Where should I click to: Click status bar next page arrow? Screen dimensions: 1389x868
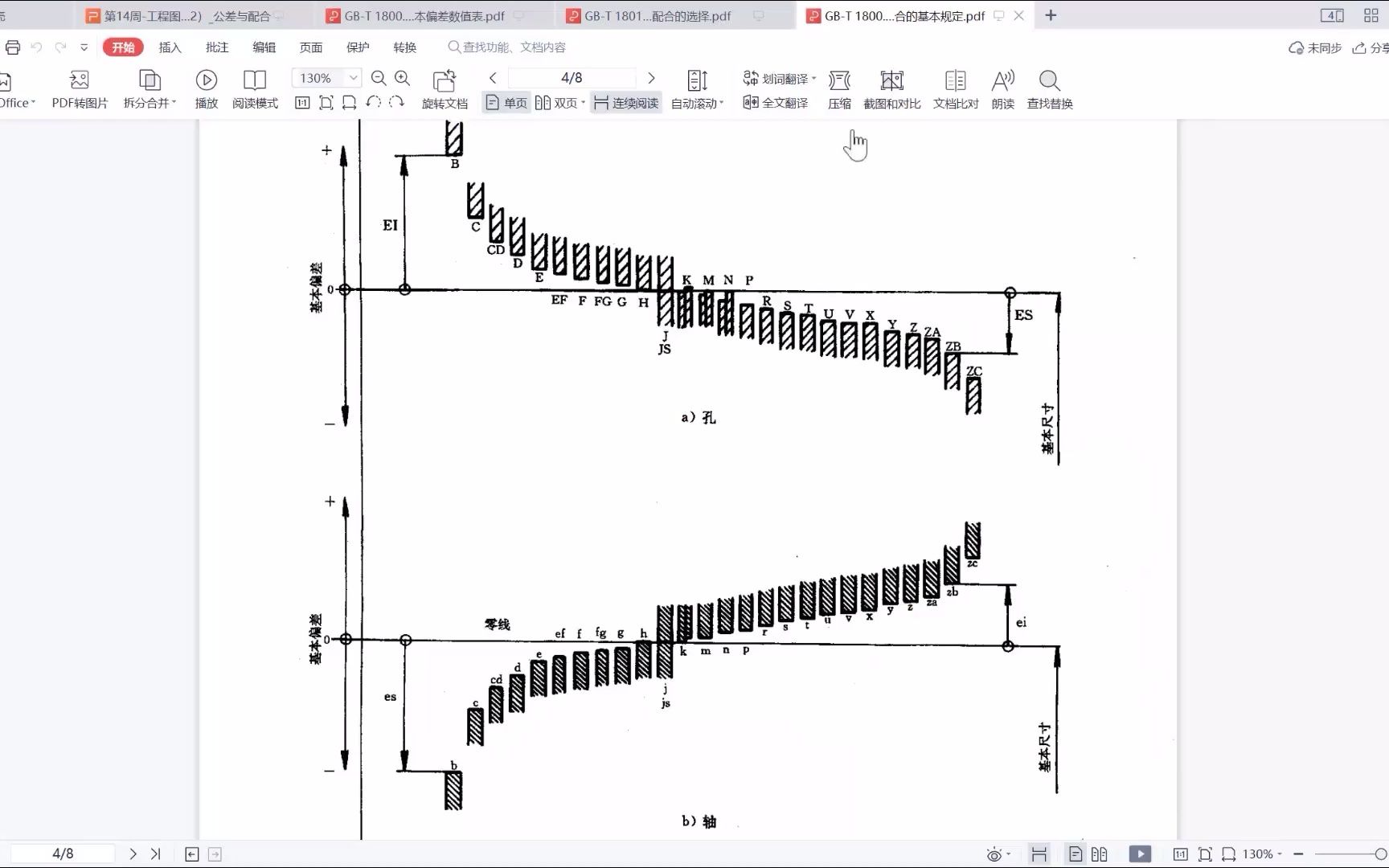(x=133, y=854)
